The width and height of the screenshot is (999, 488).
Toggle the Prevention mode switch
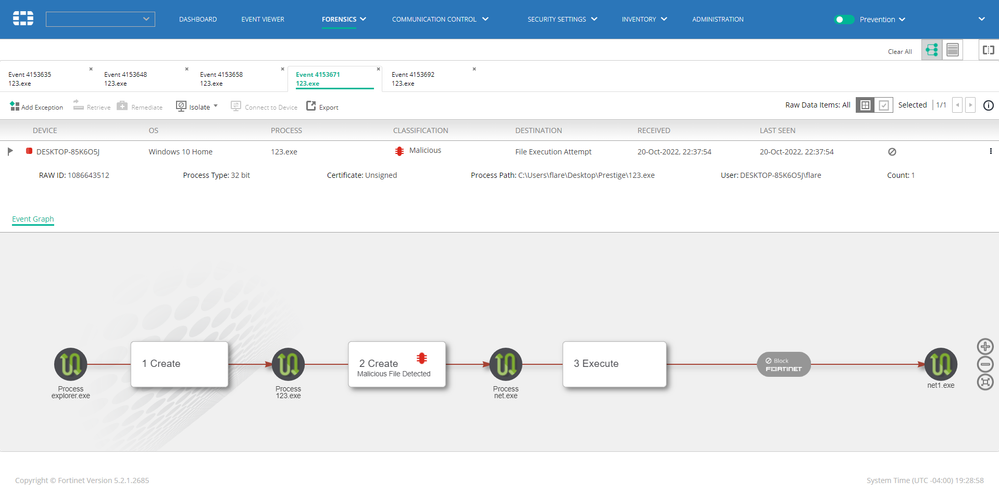(844, 20)
